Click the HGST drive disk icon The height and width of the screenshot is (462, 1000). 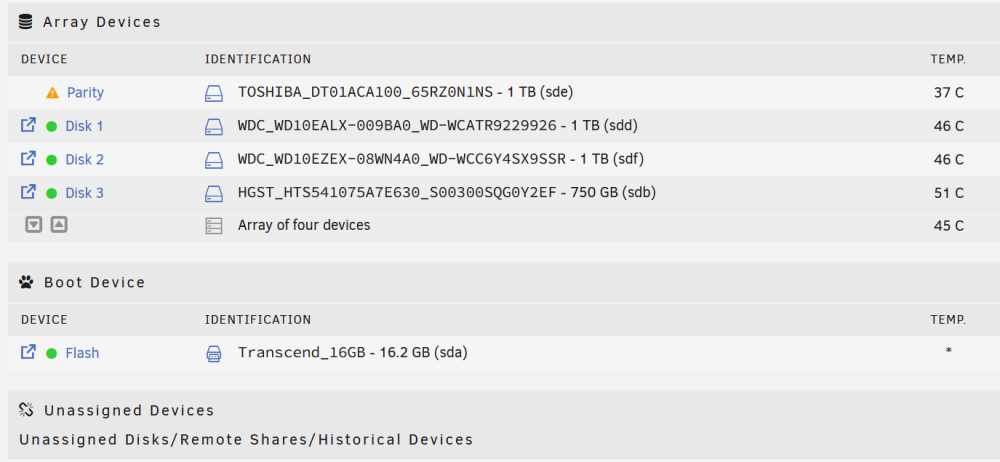[214, 193]
